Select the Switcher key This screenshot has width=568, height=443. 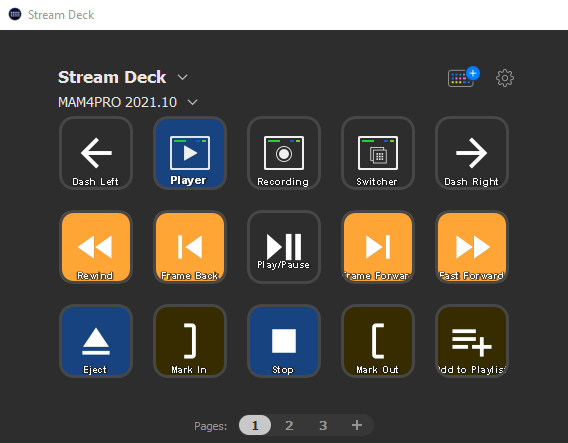tap(378, 153)
